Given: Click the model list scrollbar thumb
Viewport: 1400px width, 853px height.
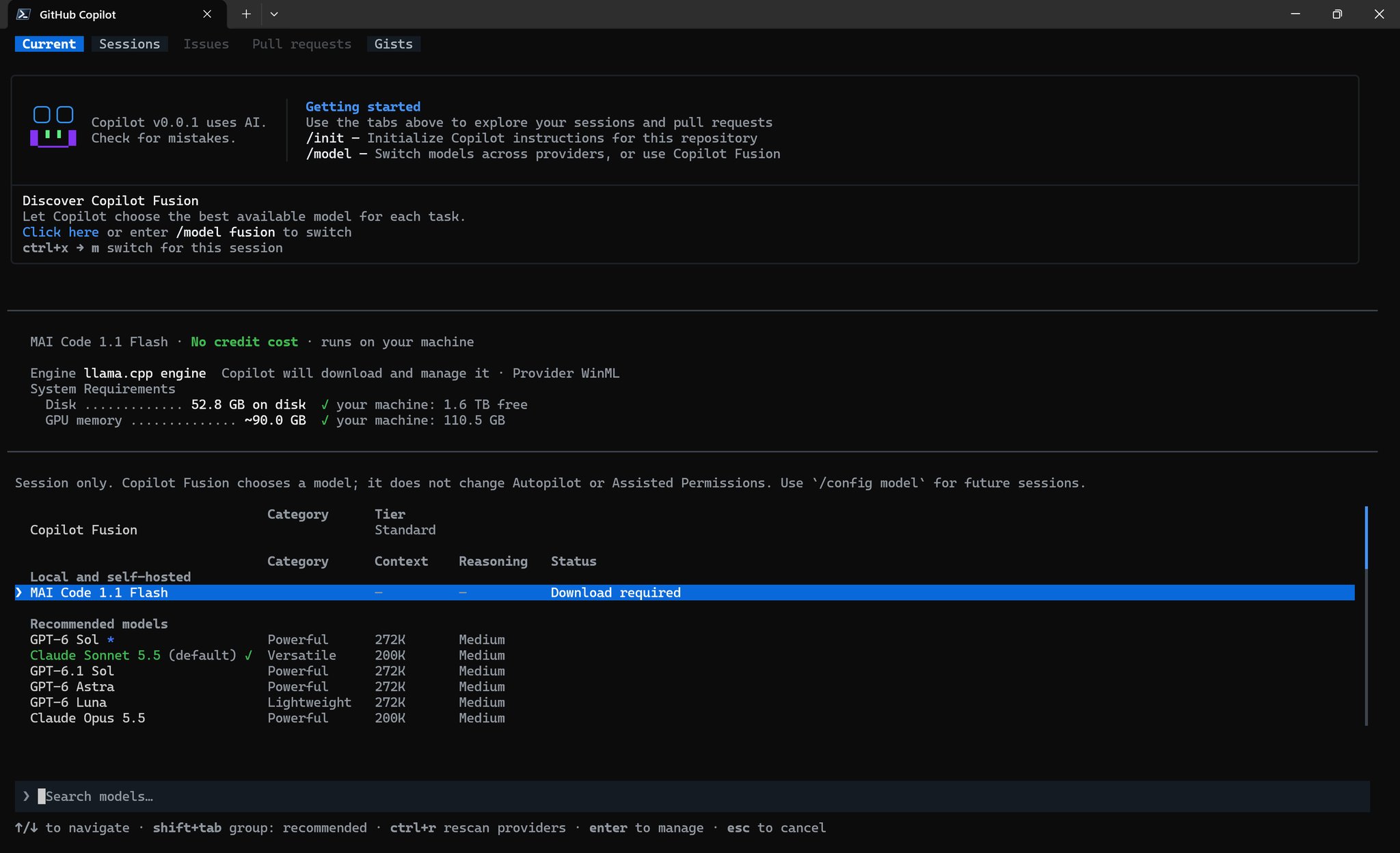Looking at the screenshot, I should 1366,538.
